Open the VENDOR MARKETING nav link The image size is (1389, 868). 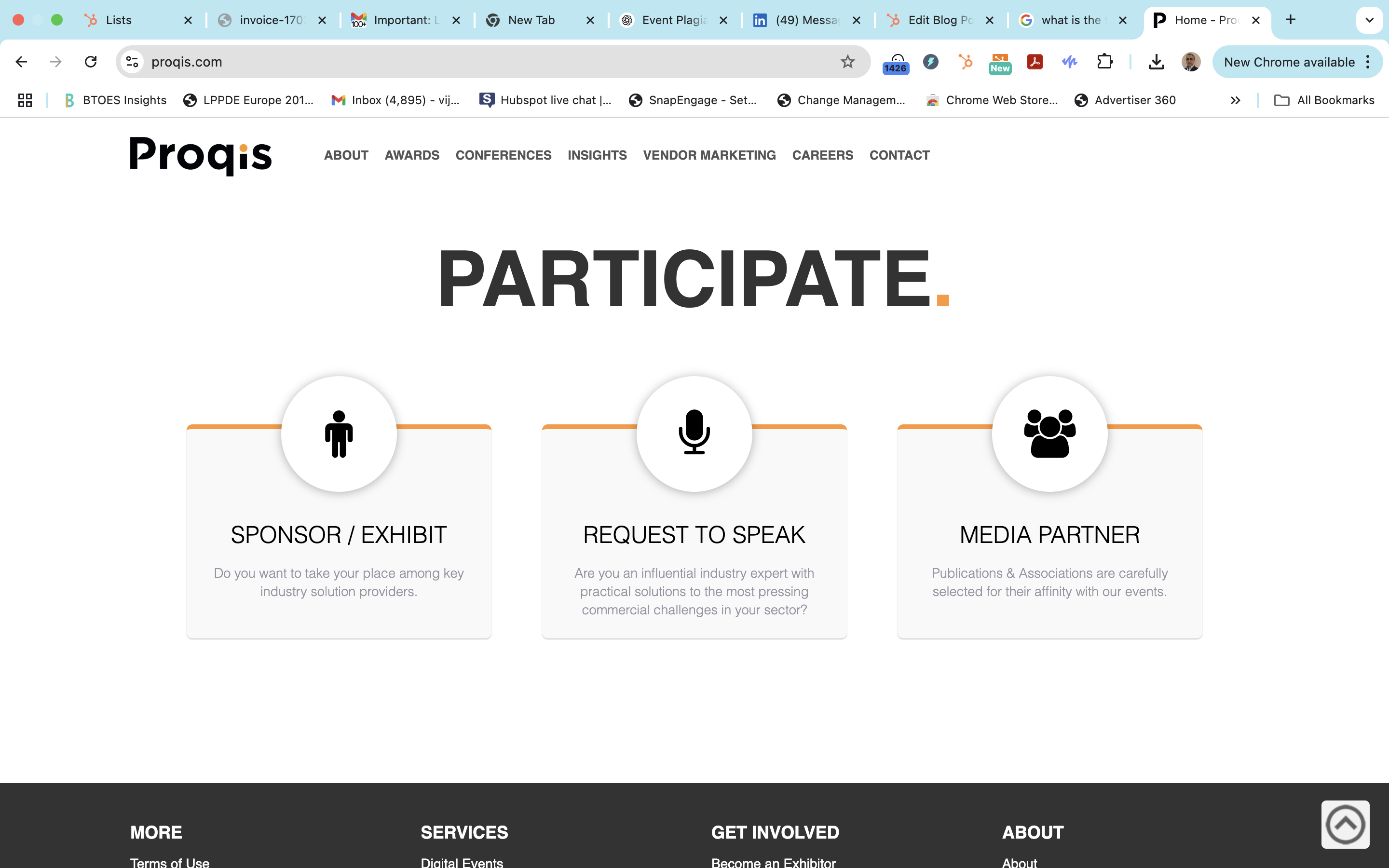pyautogui.click(x=709, y=155)
